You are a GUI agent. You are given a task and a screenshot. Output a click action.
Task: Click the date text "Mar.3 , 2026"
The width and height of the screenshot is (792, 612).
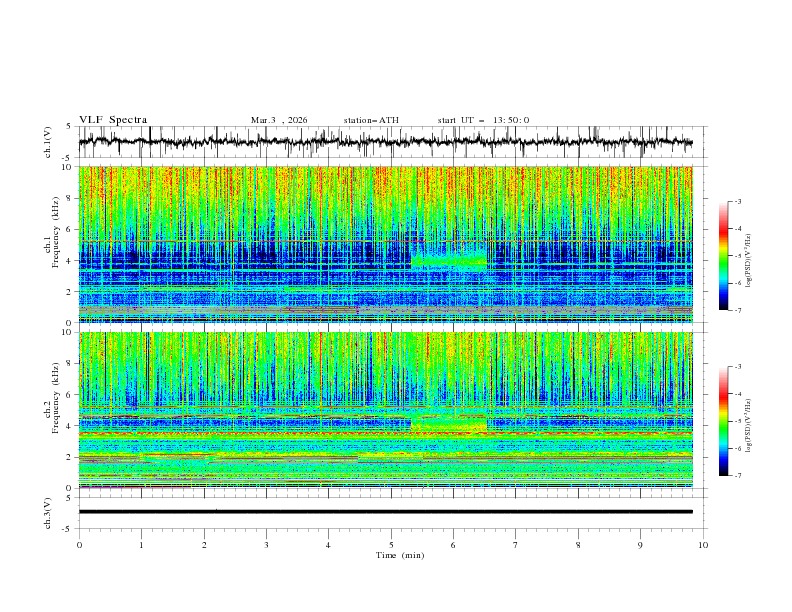pyautogui.click(x=279, y=120)
